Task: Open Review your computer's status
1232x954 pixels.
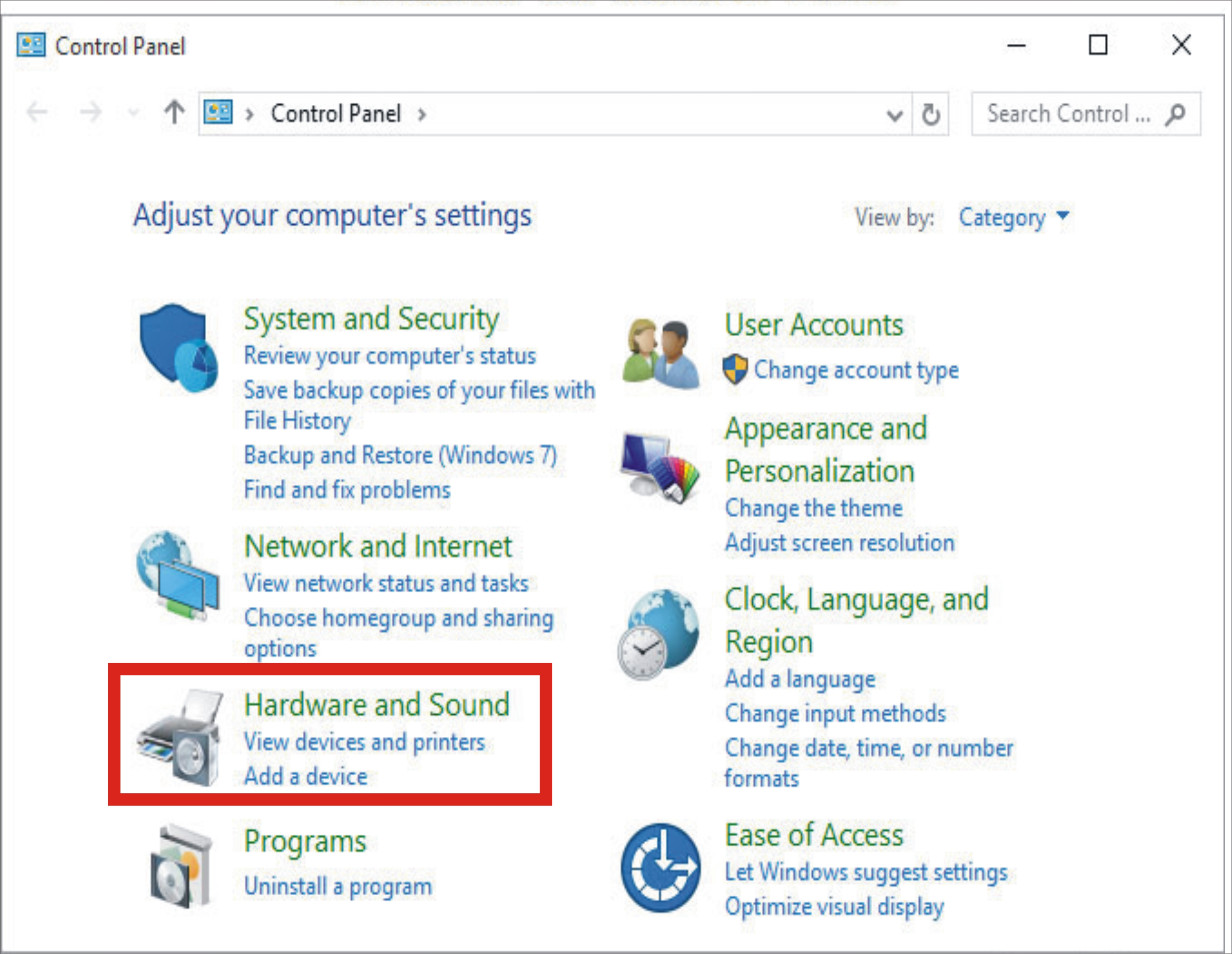Action: [390, 356]
